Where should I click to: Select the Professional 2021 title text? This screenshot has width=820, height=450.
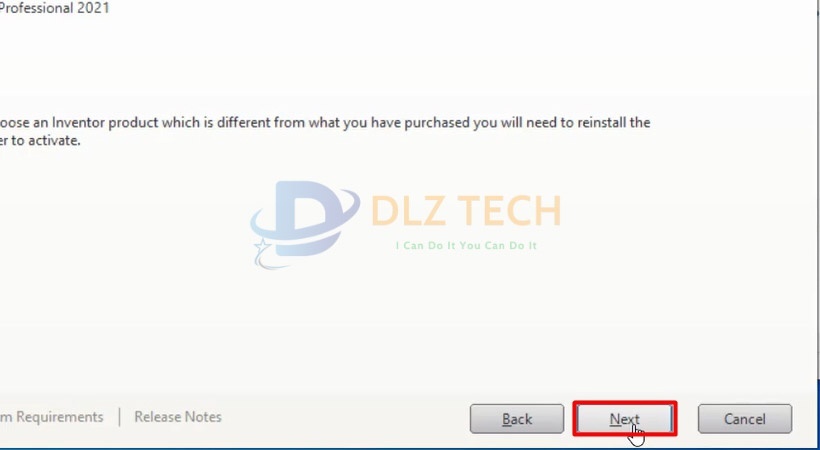[x=54, y=8]
